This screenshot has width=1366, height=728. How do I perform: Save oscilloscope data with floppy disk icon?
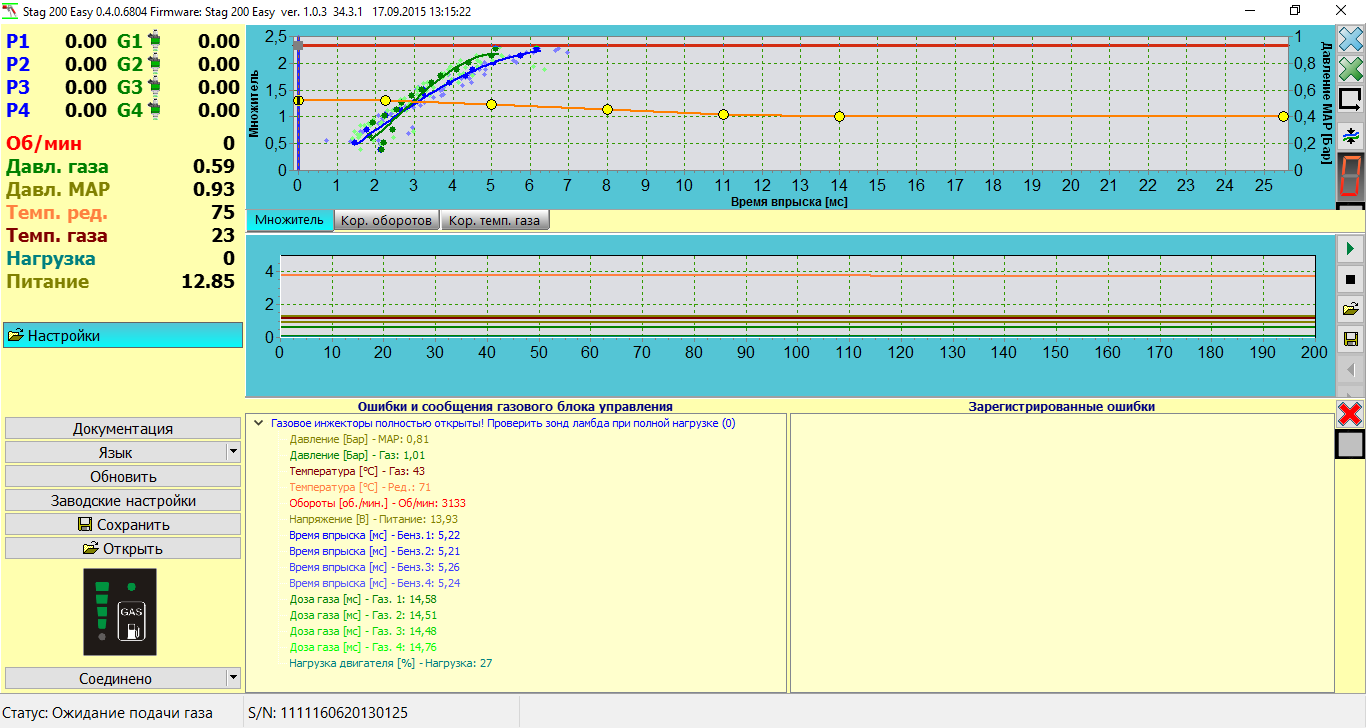1350,340
